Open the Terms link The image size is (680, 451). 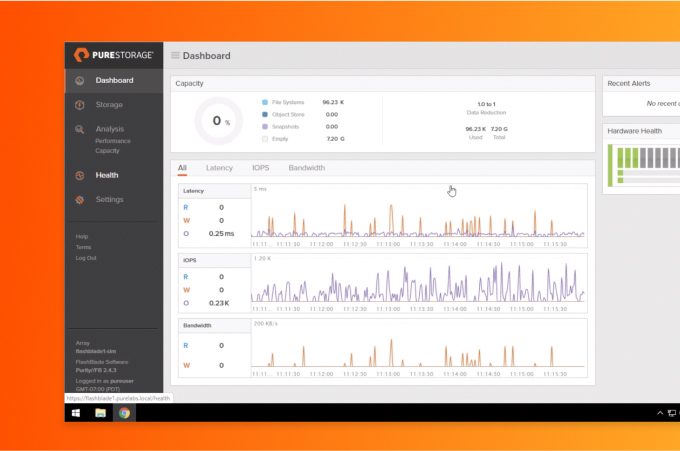click(x=83, y=247)
